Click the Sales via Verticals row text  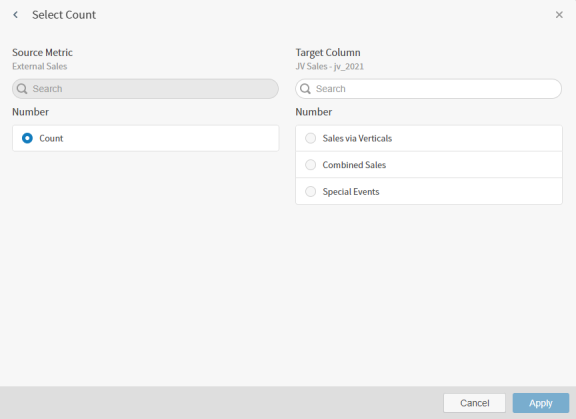[x=357, y=138]
